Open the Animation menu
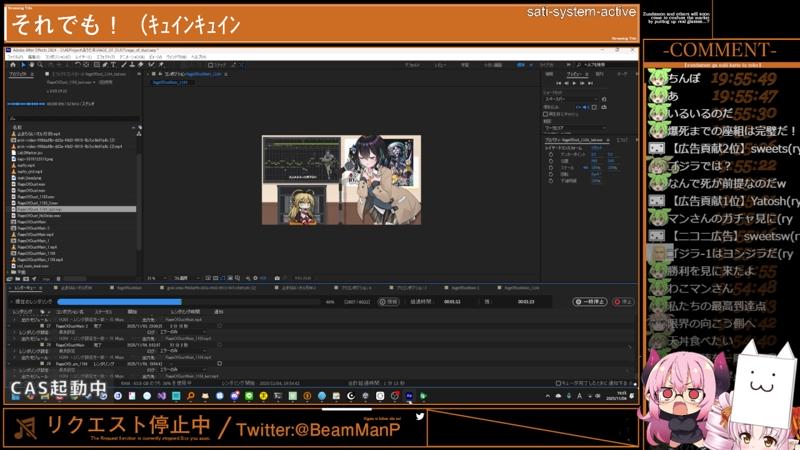The width and height of the screenshot is (800, 450). (132, 57)
